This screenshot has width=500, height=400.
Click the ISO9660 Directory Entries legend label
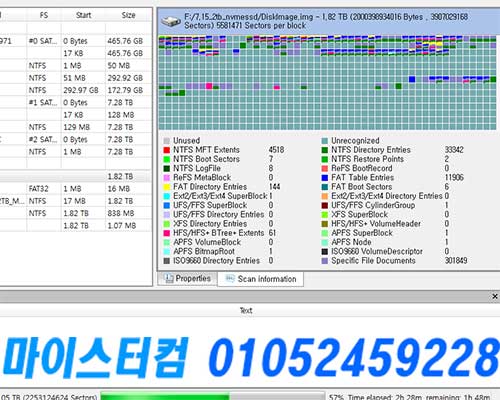(x=216, y=261)
